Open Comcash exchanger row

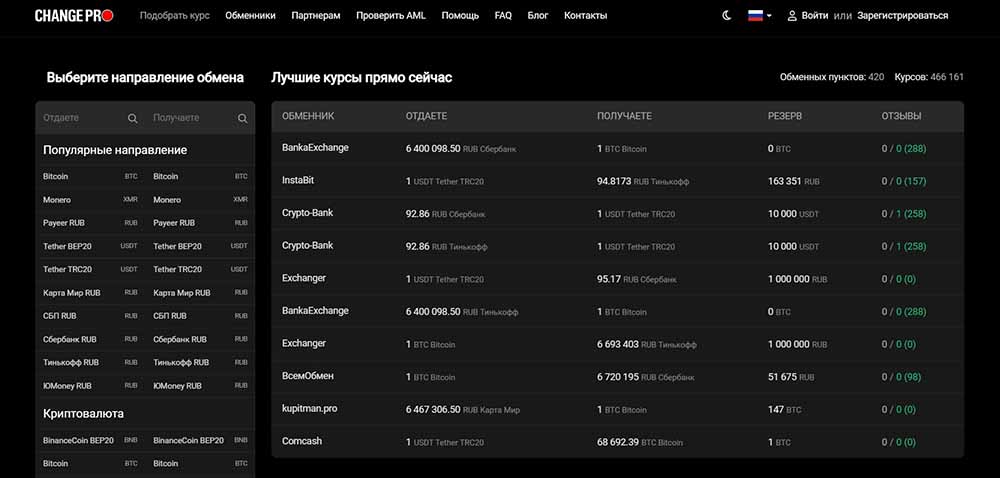617,442
